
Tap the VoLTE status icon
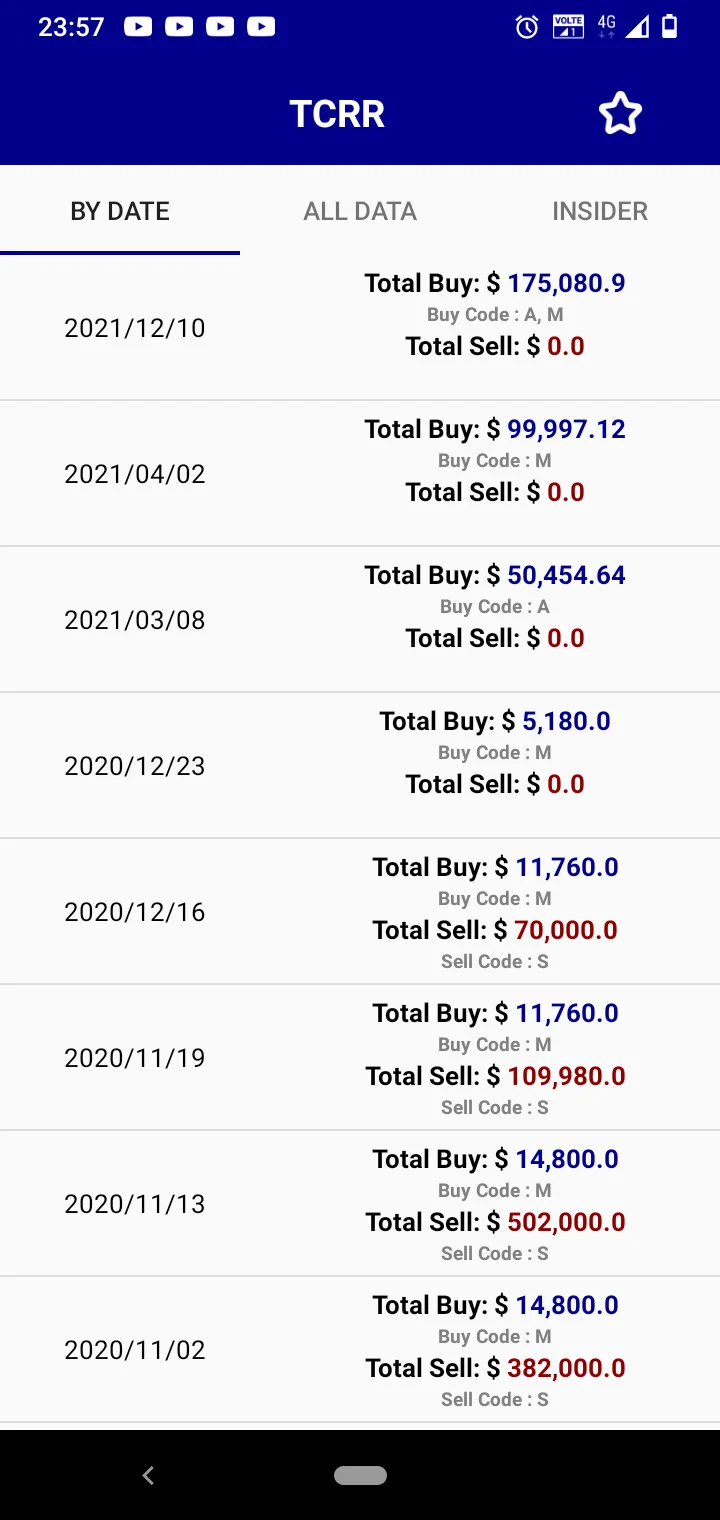[x=568, y=27]
